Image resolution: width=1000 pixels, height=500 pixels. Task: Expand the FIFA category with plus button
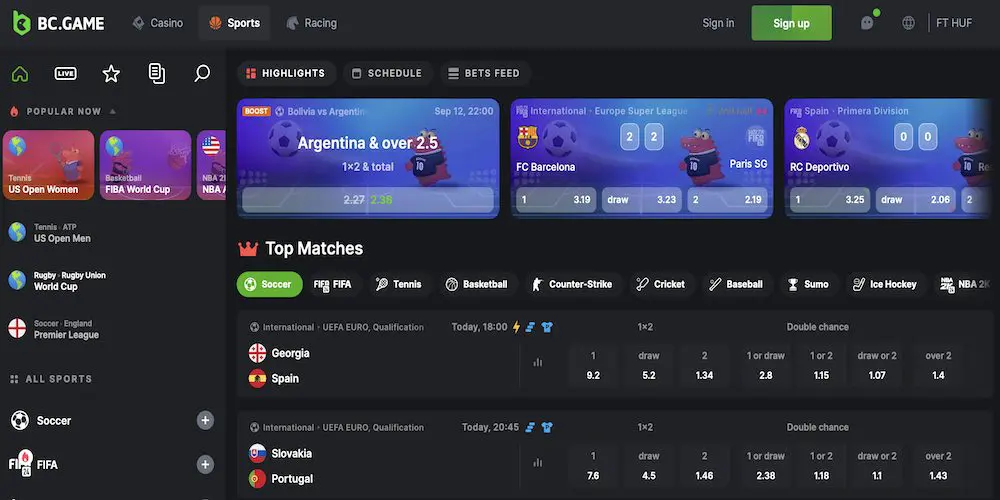(205, 464)
